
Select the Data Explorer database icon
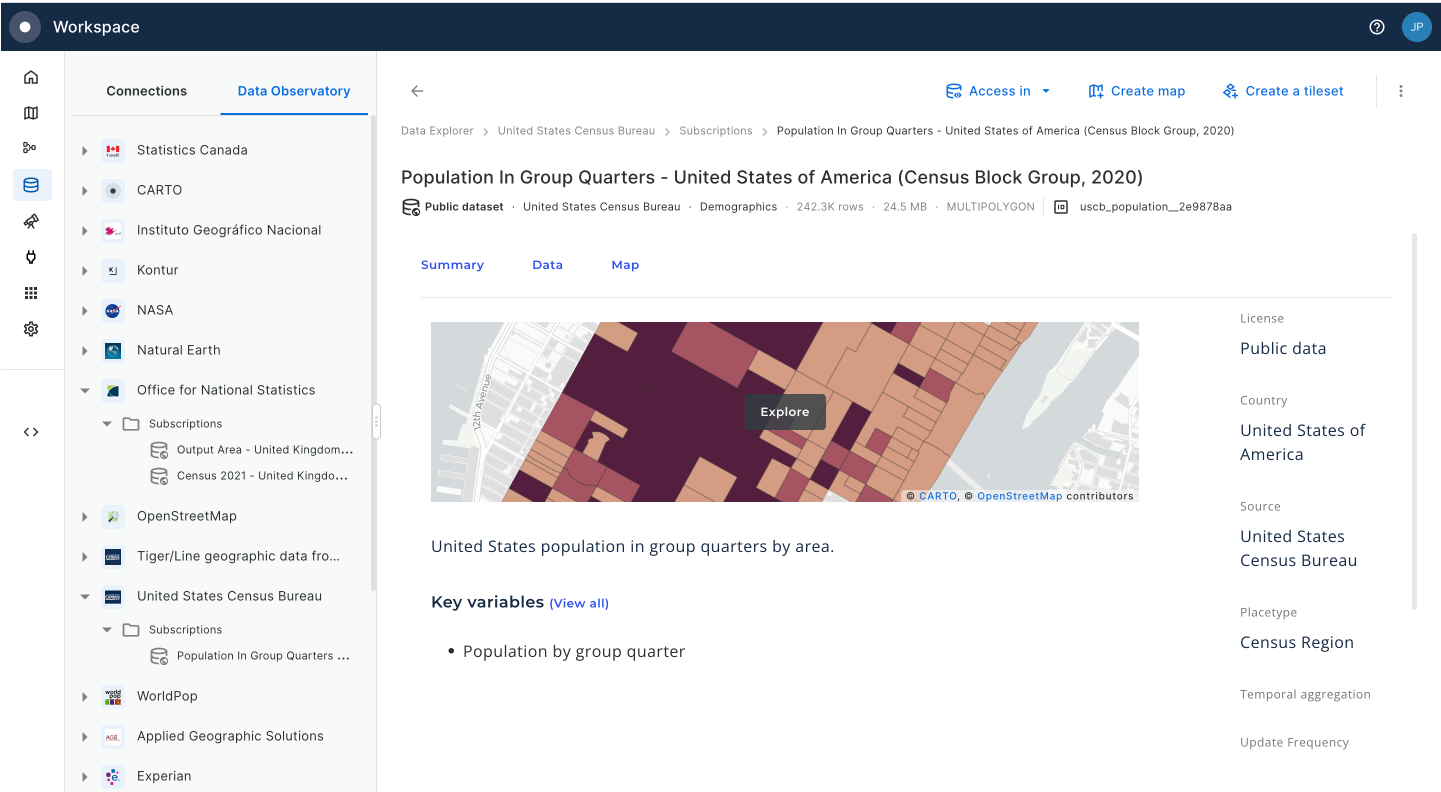[x=31, y=185]
